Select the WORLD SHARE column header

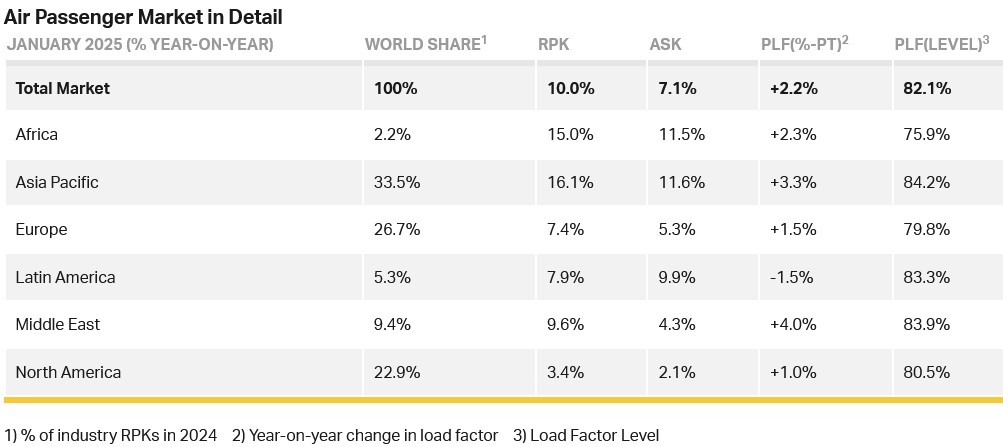pos(426,43)
